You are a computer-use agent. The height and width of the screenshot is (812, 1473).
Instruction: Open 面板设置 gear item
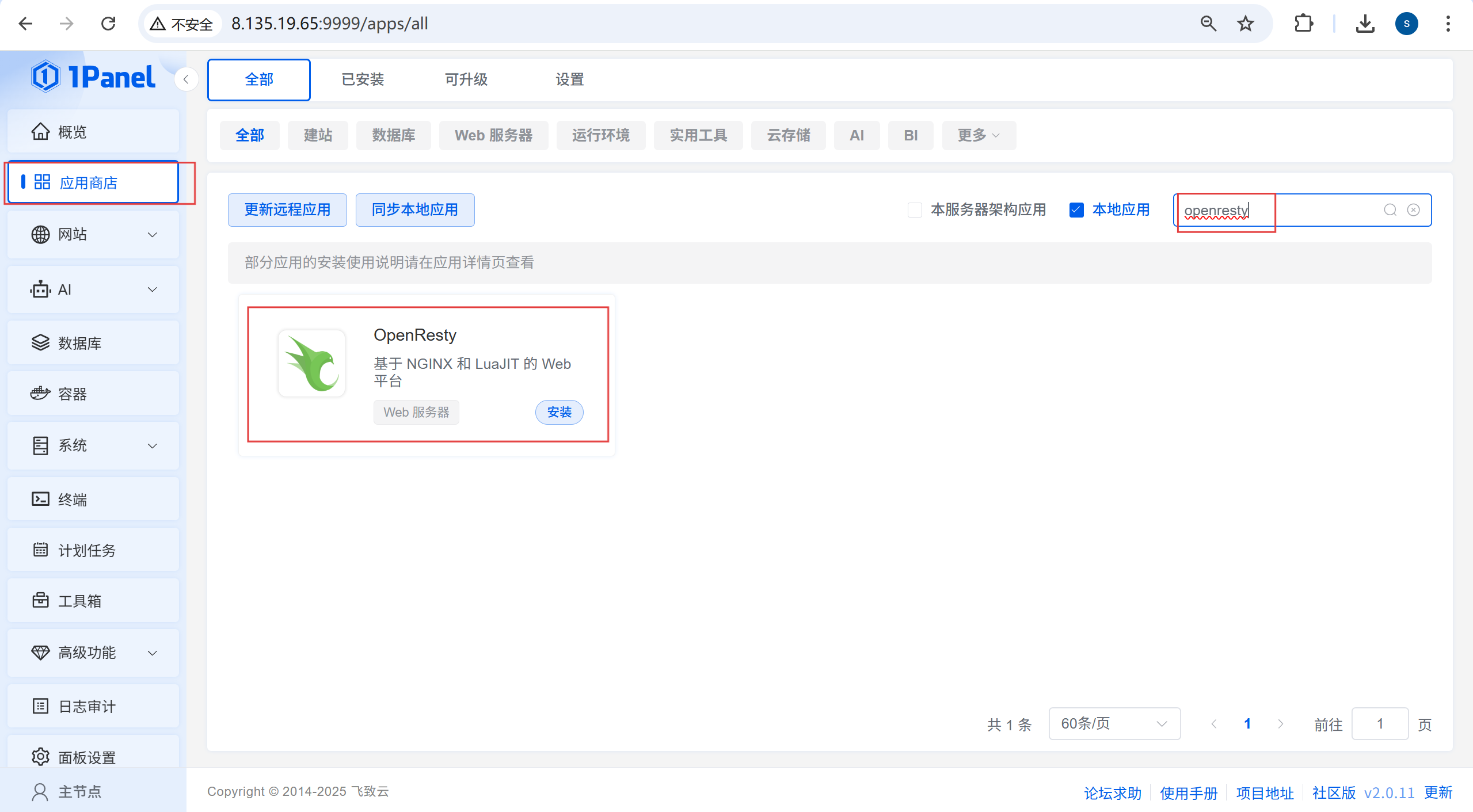click(x=86, y=757)
